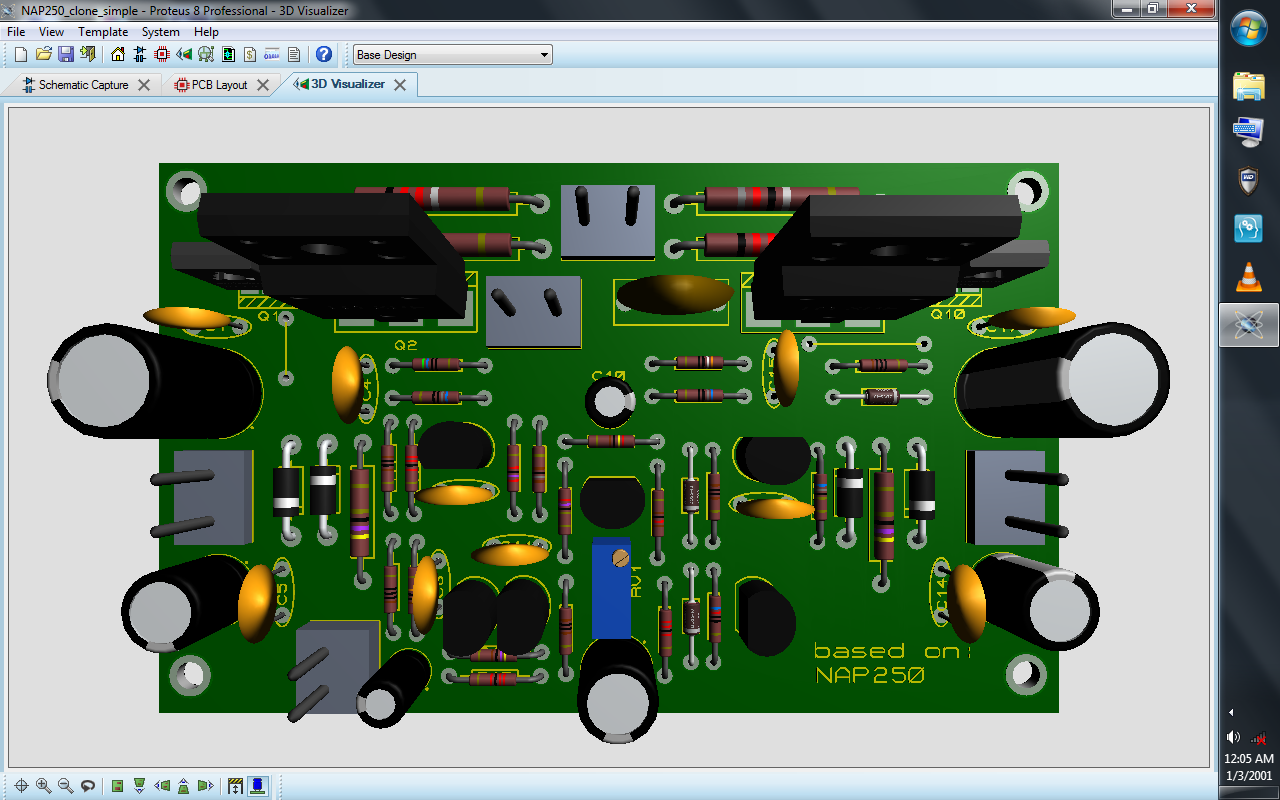1280x800 pixels.
Task: Open the source code toolbar icon
Action: [x=272, y=54]
